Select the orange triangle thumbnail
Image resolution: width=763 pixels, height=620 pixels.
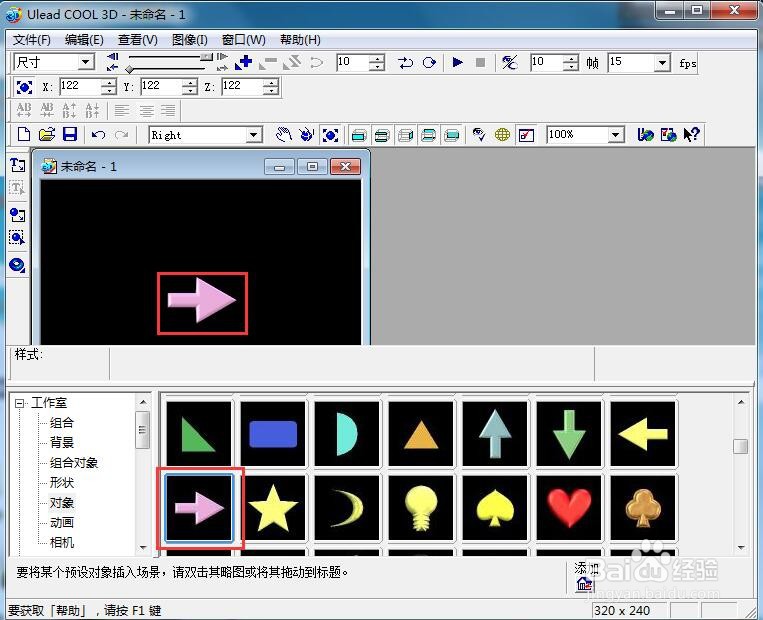(420, 434)
